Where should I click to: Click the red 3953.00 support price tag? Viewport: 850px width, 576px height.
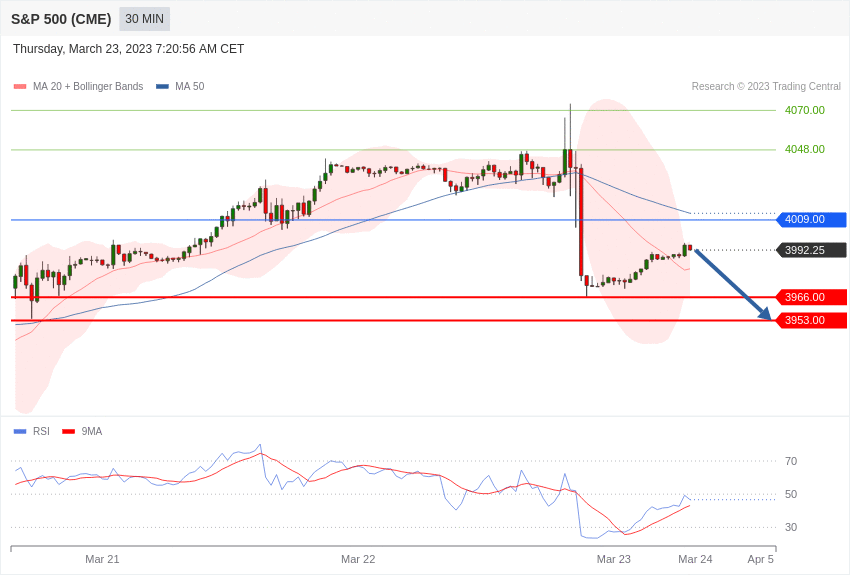(x=812, y=321)
